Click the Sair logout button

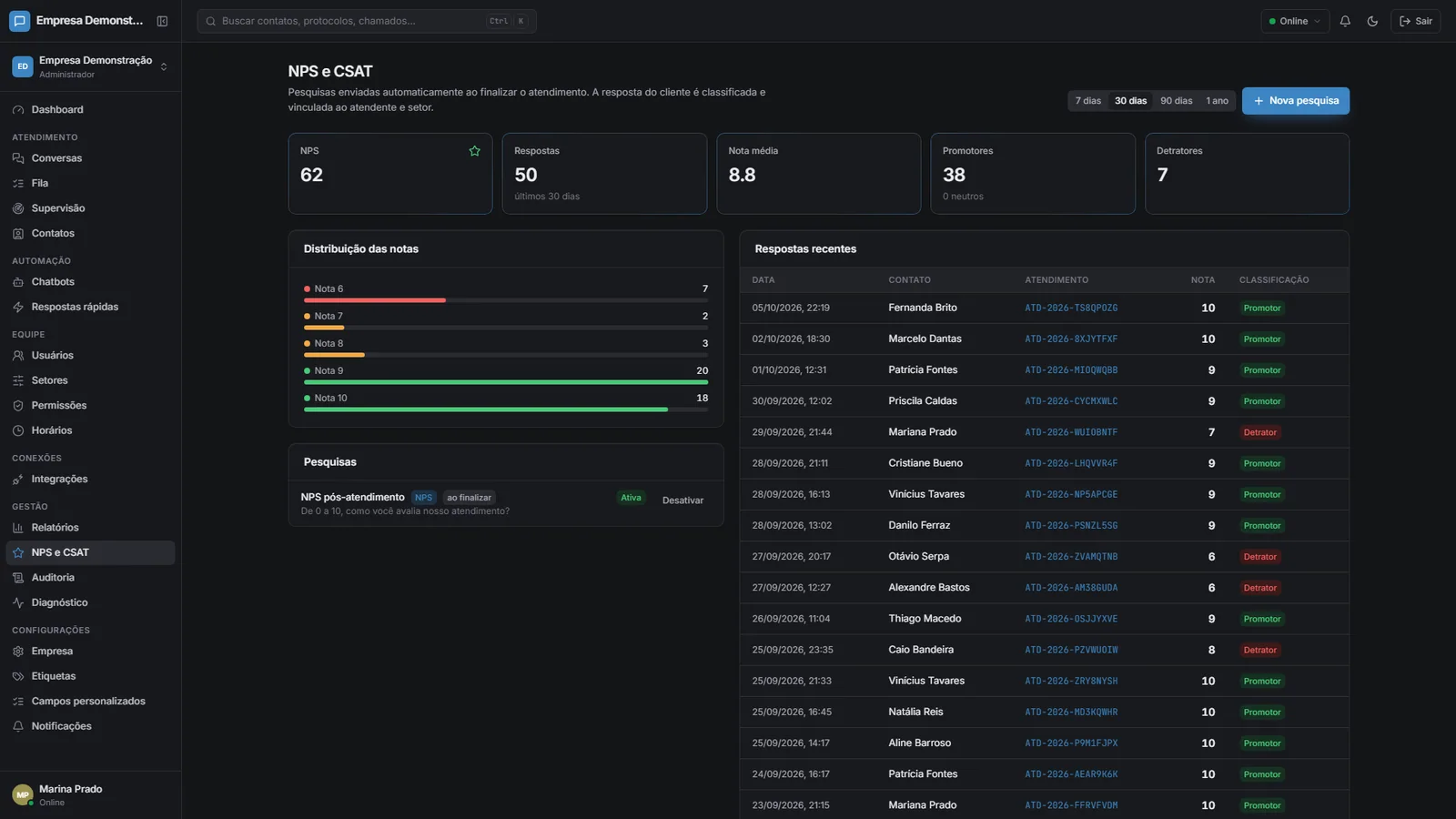(1415, 21)
